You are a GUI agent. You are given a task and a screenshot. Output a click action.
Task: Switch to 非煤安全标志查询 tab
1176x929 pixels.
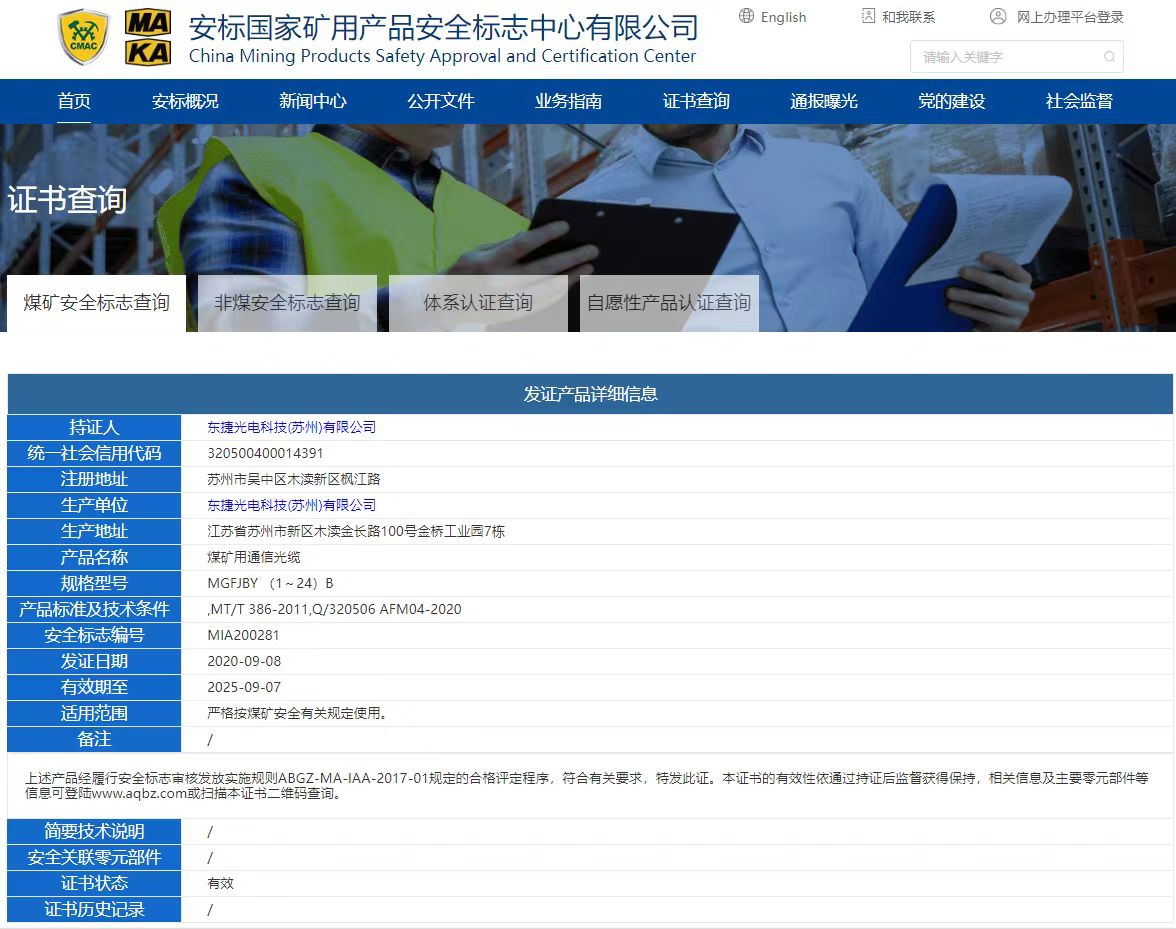[x=287, y=303]
